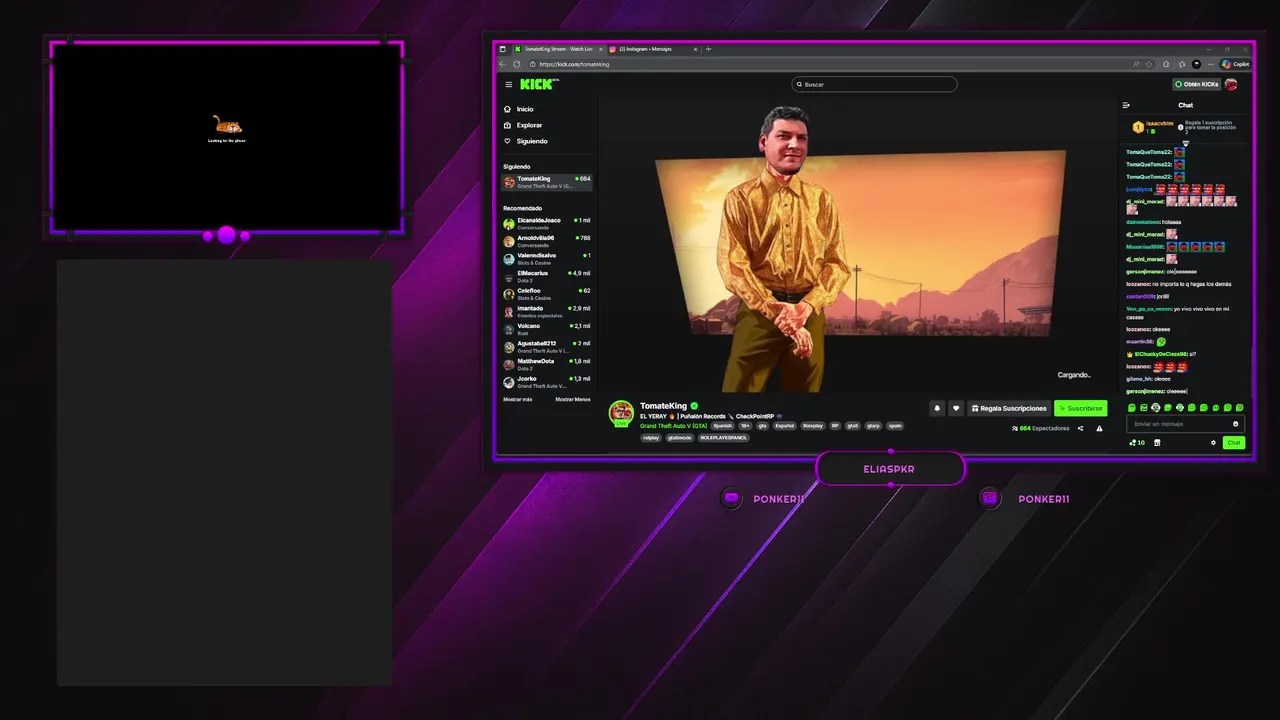The height and width of the screenshot is (720, 1280).
Task: Open the Copilot button in browser toolbar
Action: pyautogui.click(x=1236, y=64)
